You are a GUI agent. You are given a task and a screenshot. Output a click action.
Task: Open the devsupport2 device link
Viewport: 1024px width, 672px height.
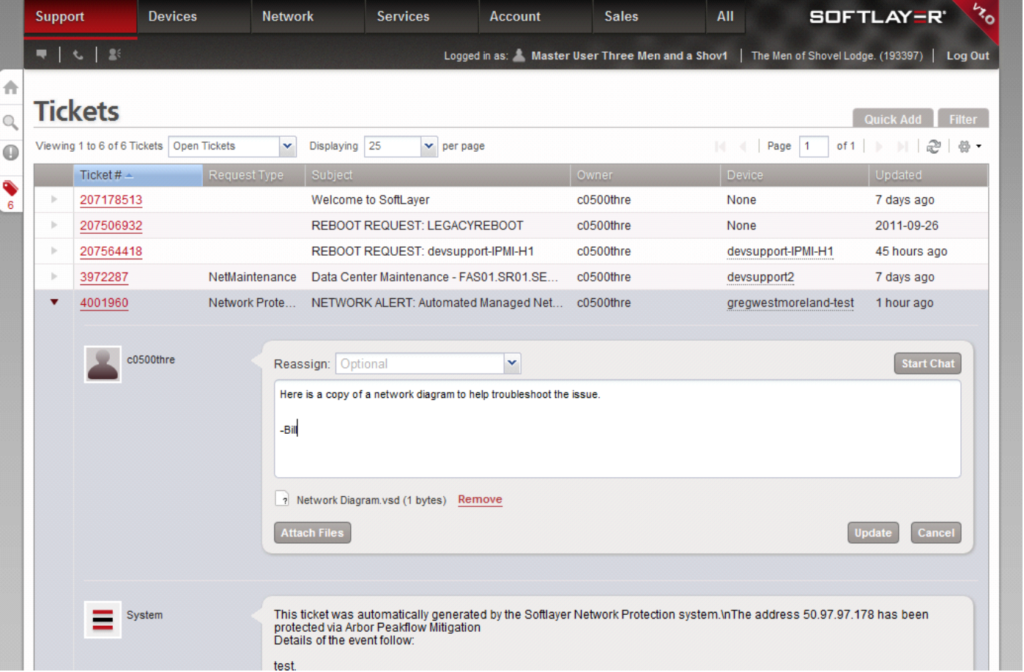click(x=760, y=277)
